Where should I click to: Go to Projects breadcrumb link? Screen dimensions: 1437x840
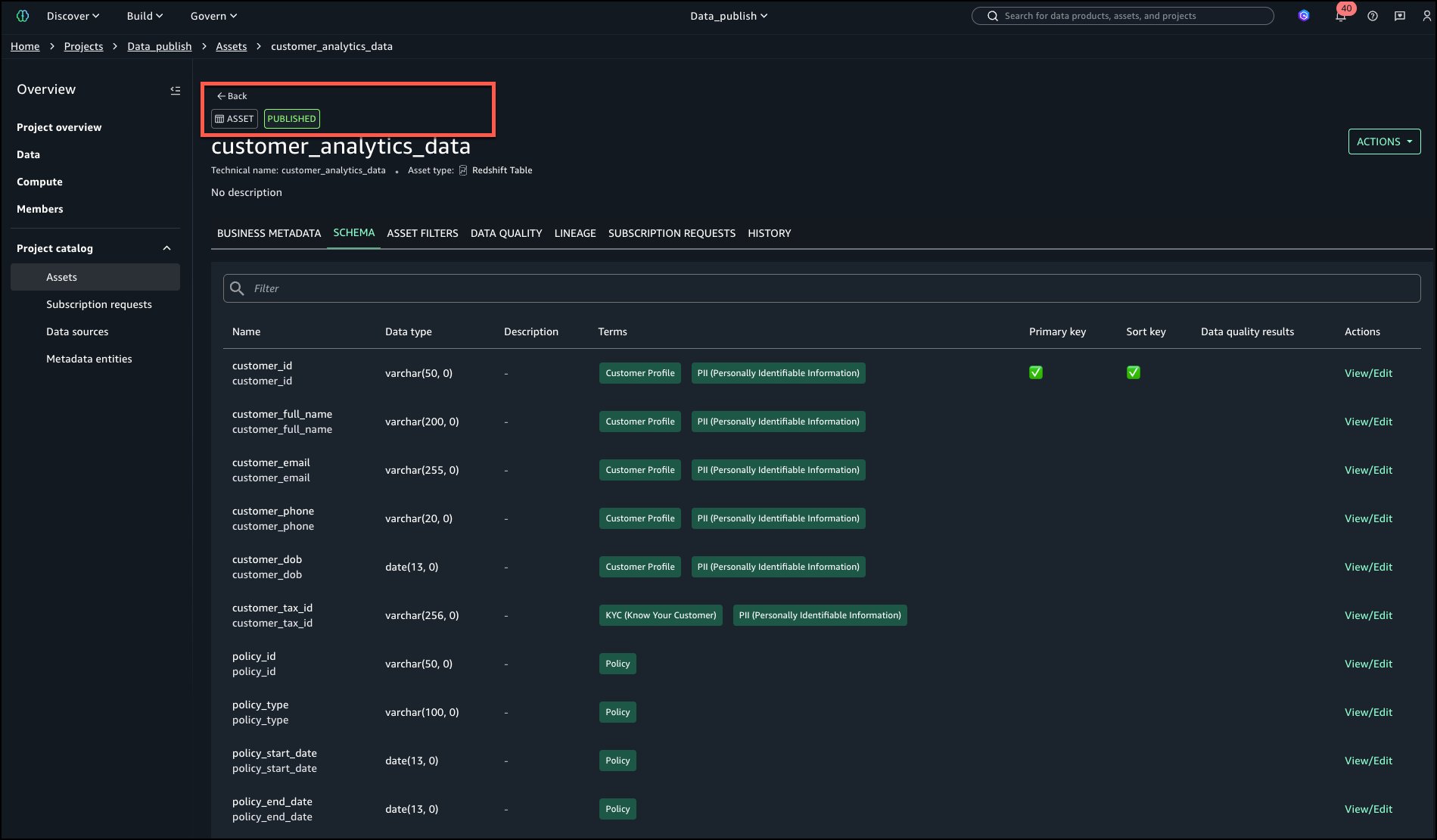[x=83, y=46]
